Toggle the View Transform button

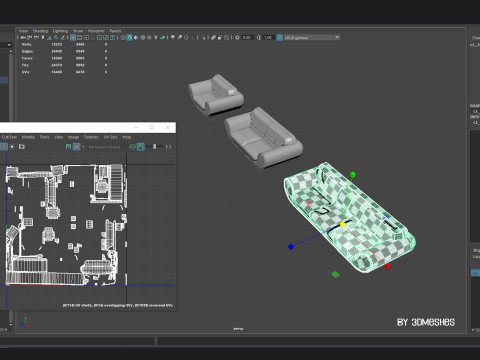(280, 38)
